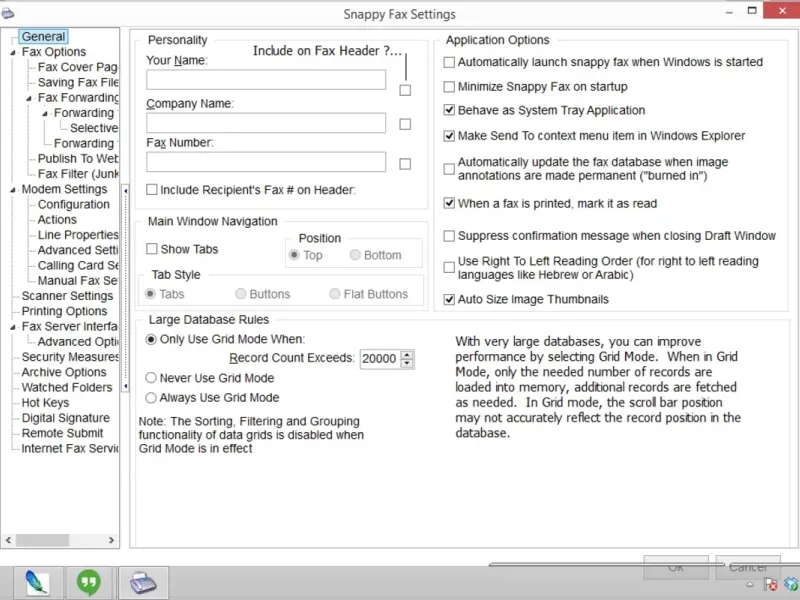
Task: Check include Your Name on fax header
Action: tap(405, 90)
